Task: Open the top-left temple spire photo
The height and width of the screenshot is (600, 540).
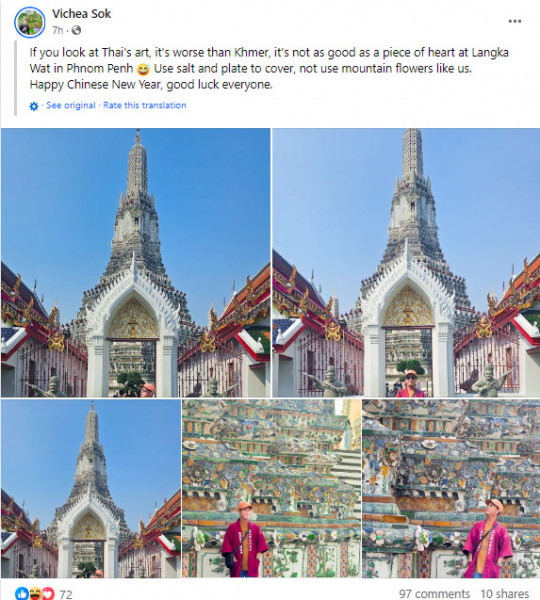Action: coord(135,262)
